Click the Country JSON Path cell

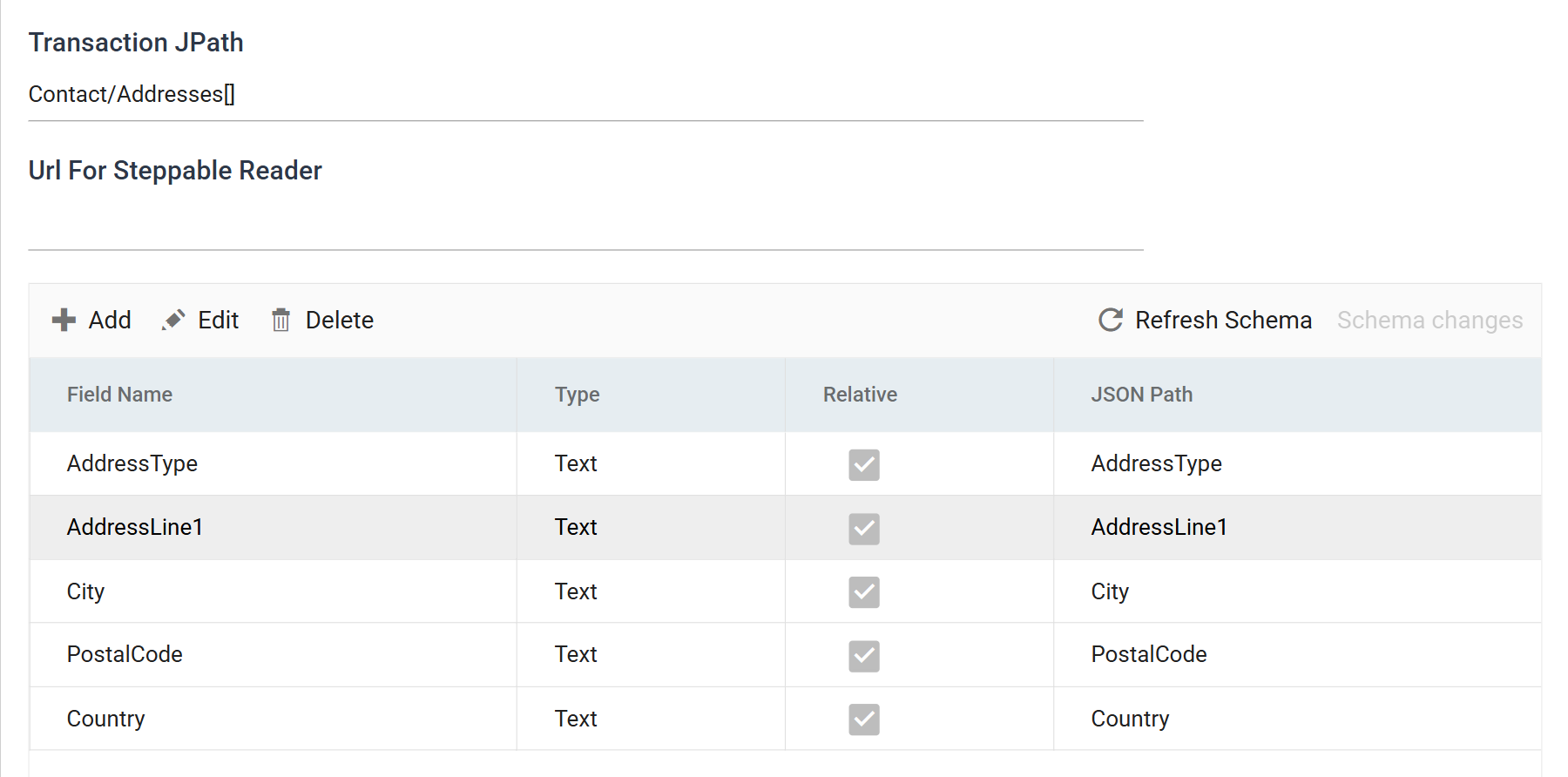click(x=1297, y=719)
